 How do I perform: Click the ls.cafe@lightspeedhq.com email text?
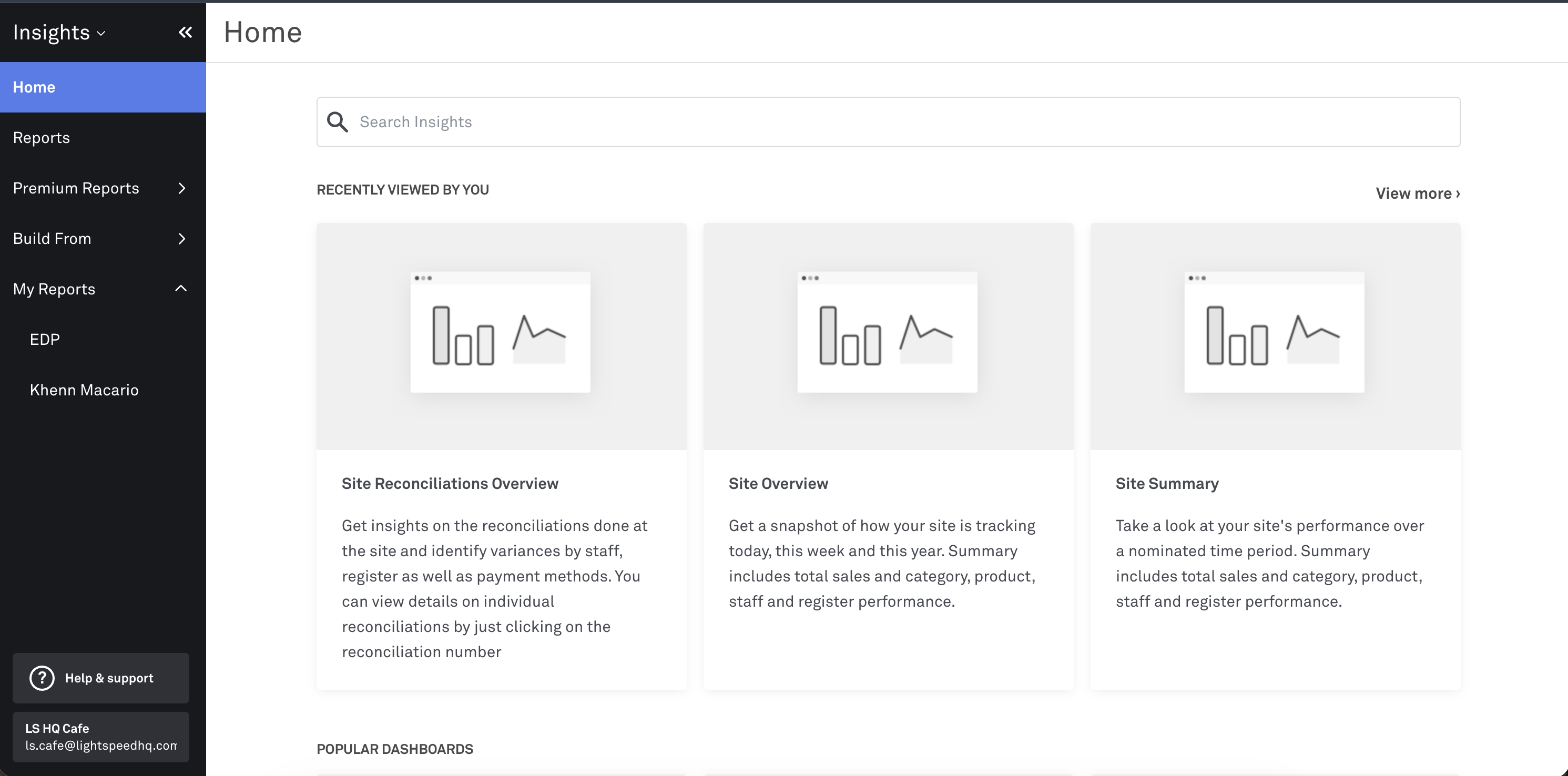tap(101, 746)
